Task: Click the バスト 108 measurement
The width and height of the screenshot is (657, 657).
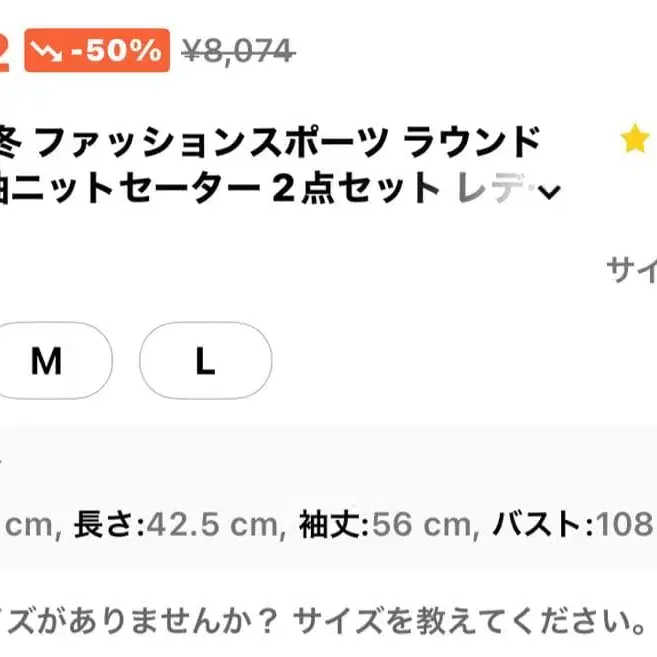Action: pos(570,523)
